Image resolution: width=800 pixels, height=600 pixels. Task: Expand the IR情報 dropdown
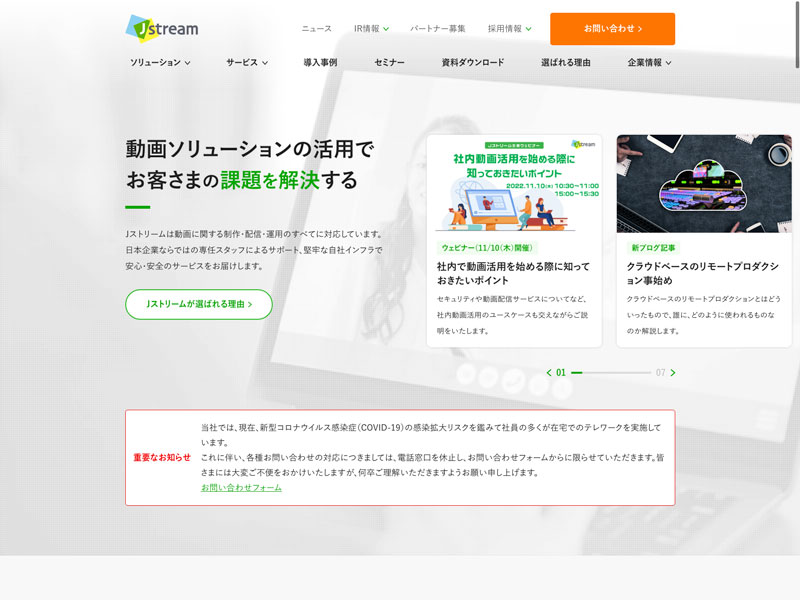tap(371, 29)
